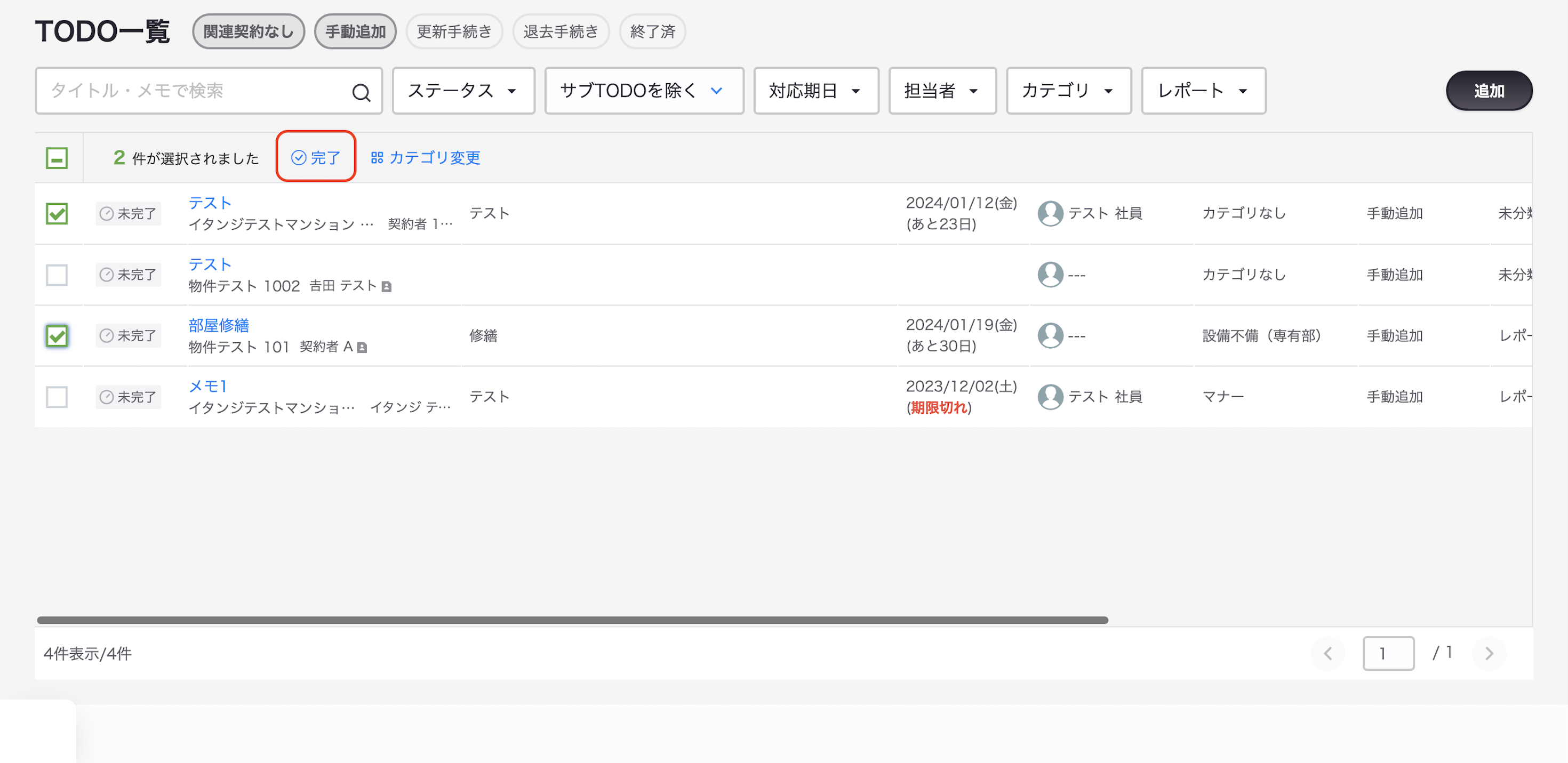Check the 物件テスト 1002 row checkbox

[x=57, y=275]
